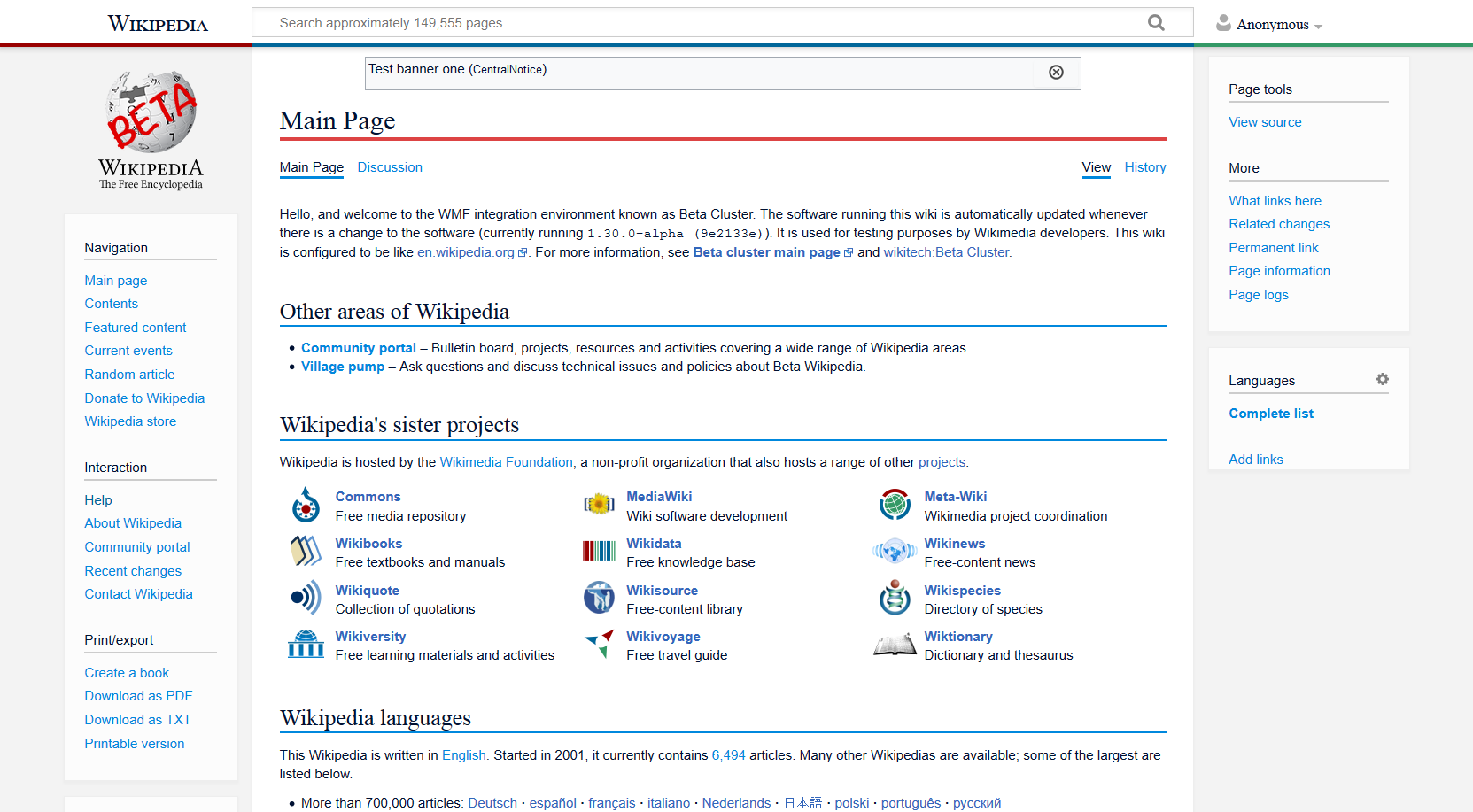
Task: Open the Wikidata text link
Action: (655, 544)
